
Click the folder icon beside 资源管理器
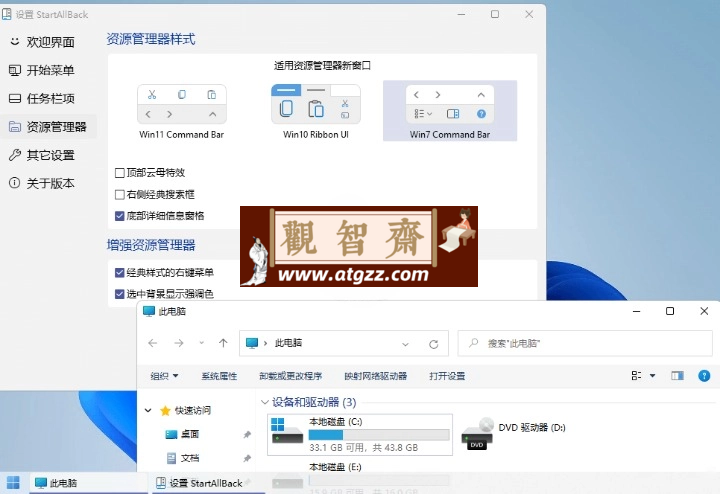(15, 127)
